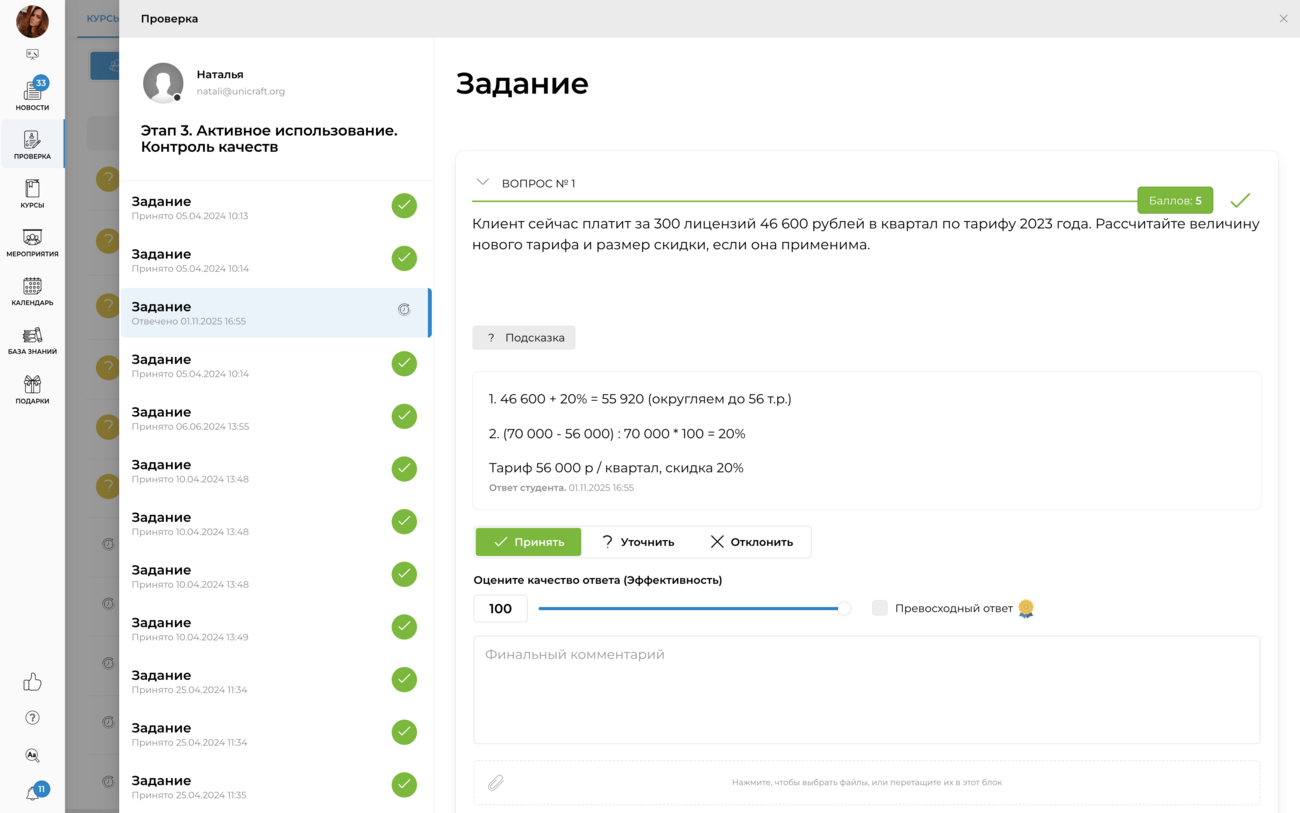Click green checkmark of task accepted 25.04.2024 11:35

(404, 785)
